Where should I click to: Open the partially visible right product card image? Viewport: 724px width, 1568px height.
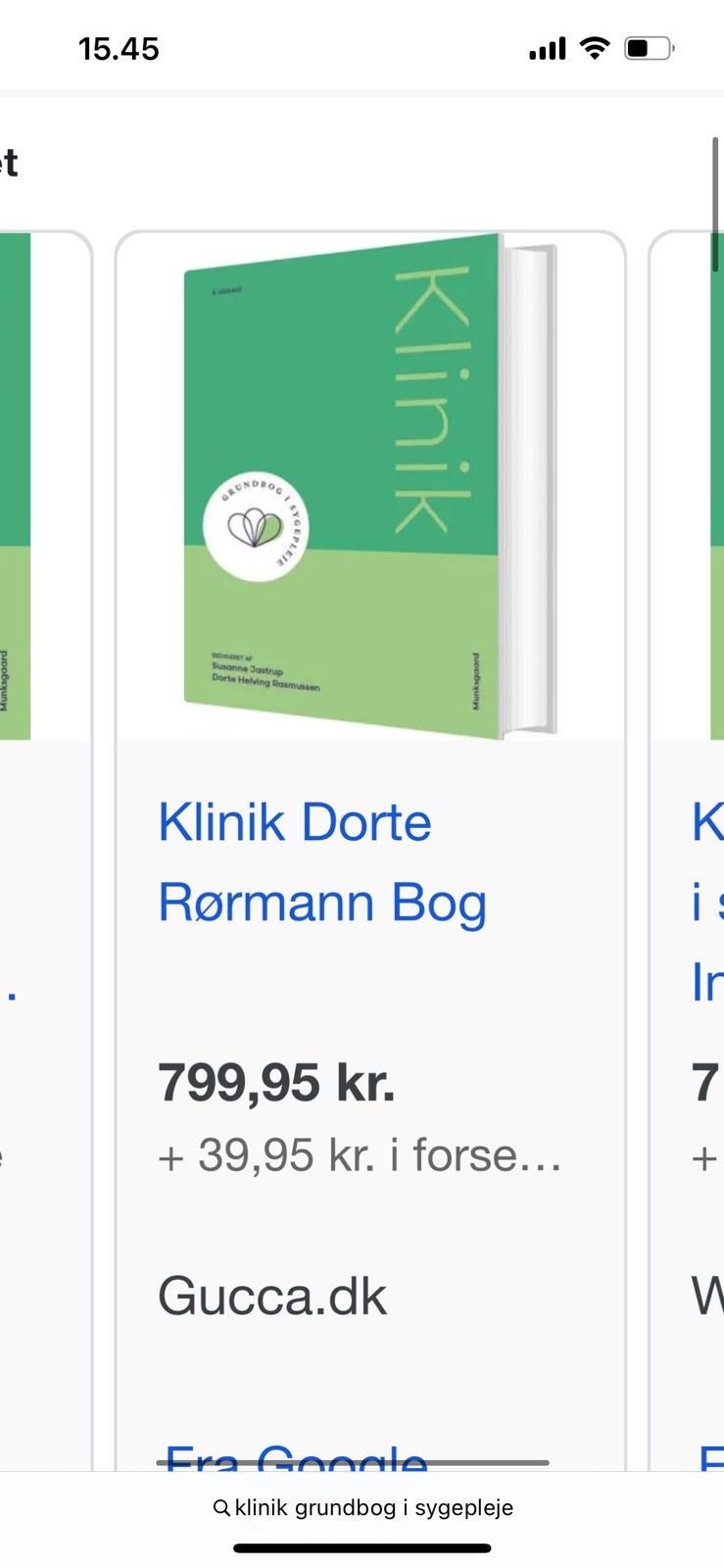click(x=716, y=486)
